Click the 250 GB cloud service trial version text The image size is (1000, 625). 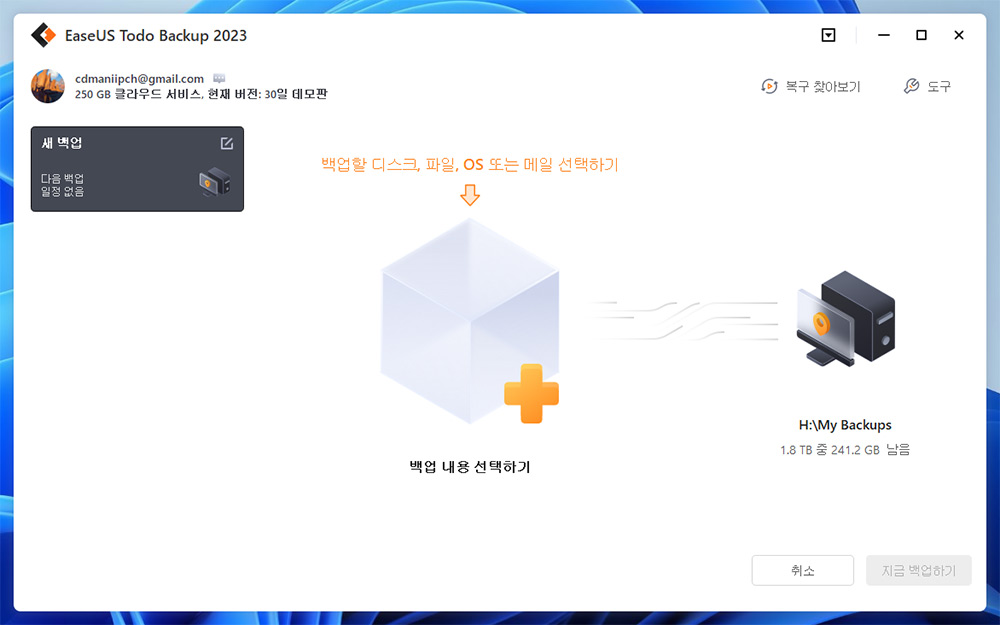click(201, 94)
